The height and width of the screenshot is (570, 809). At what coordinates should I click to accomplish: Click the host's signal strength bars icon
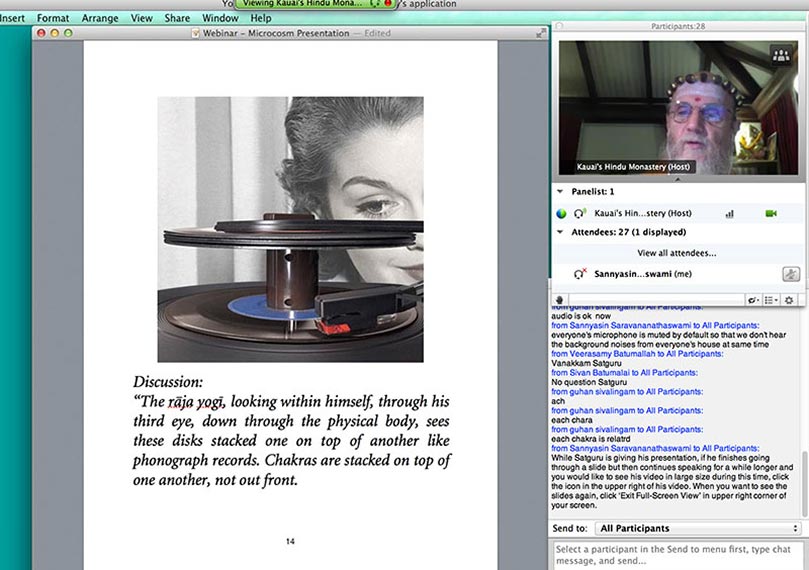[x=729, y=213]
